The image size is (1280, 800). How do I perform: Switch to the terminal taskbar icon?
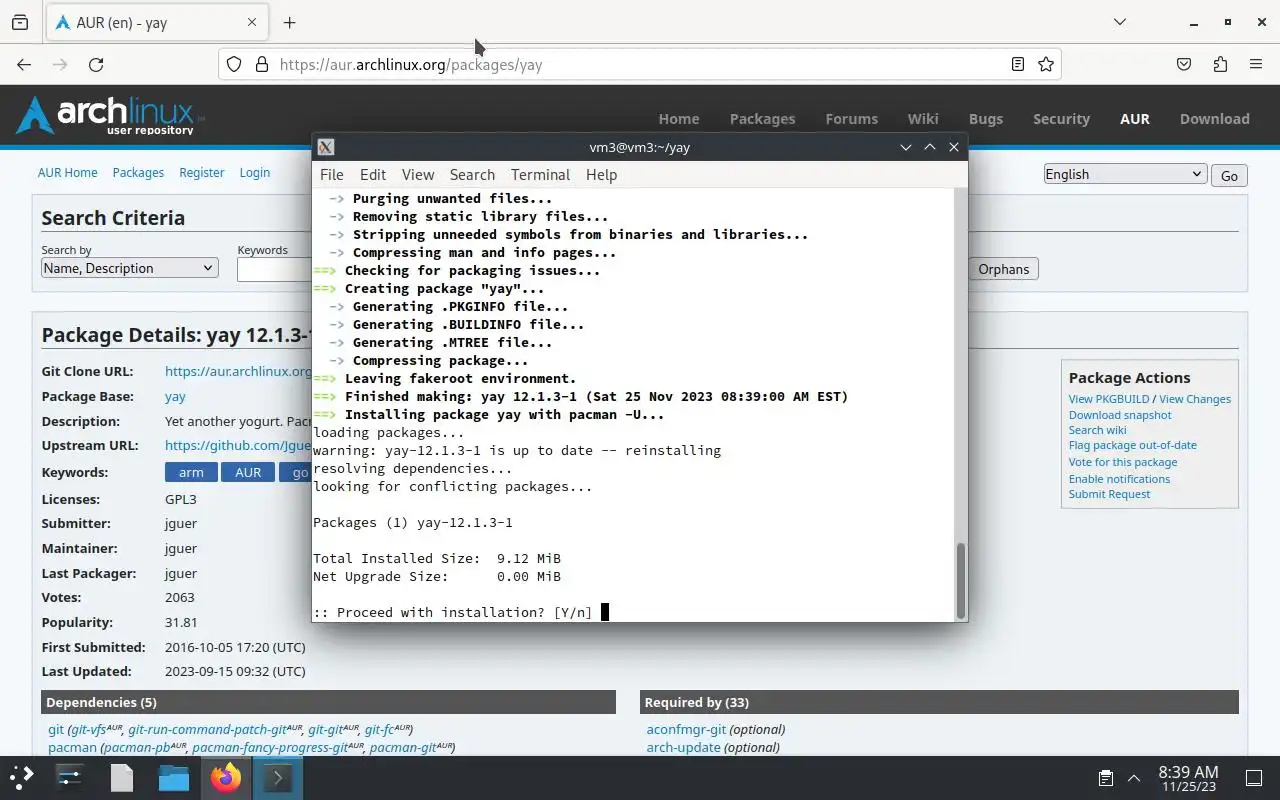277,777
